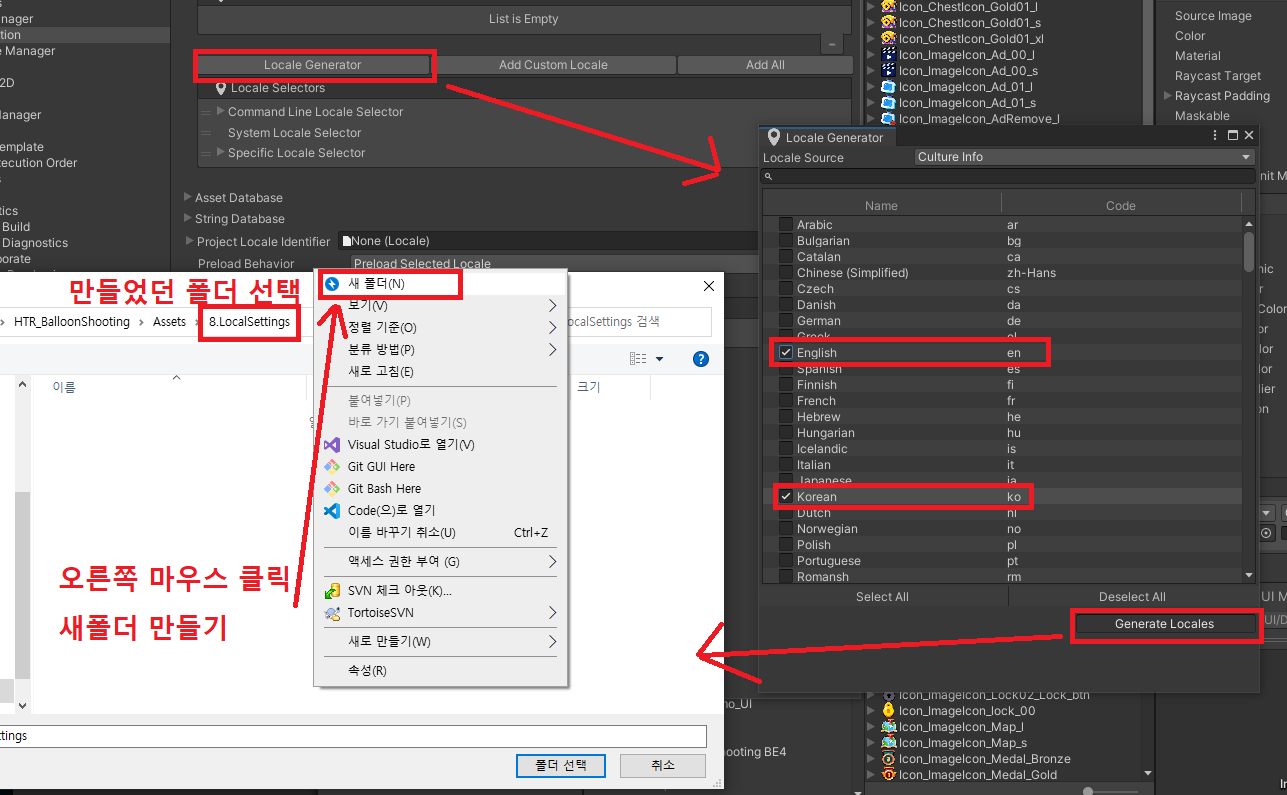The image size is (1287, 795).
Task: Expand Raycast Padding in the Inspector
Action: [x=1167, y=96]
